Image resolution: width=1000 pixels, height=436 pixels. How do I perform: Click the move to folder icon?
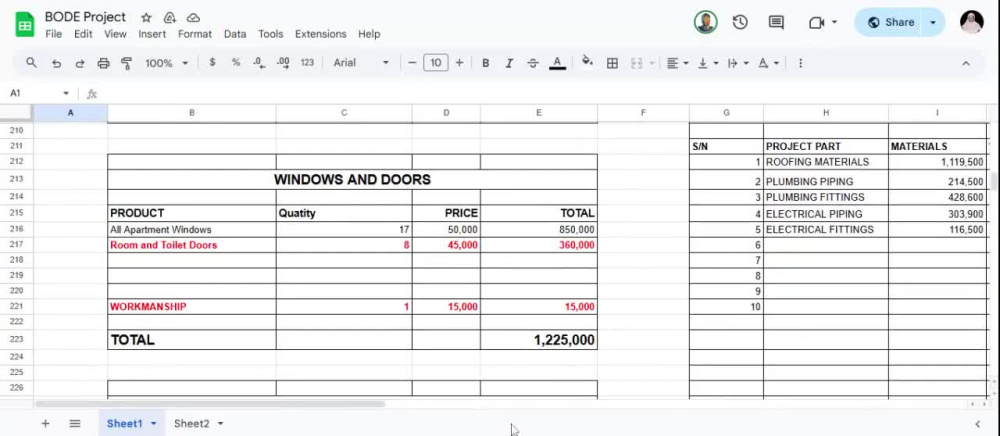[x=170, y=17]
